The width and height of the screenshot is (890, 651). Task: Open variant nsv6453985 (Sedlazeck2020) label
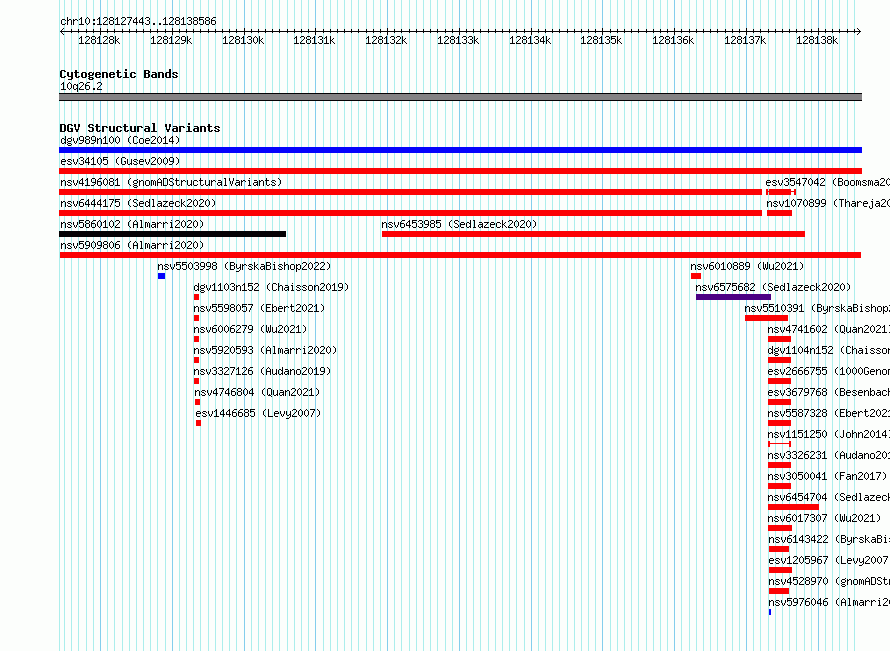(x=459, y=224)
